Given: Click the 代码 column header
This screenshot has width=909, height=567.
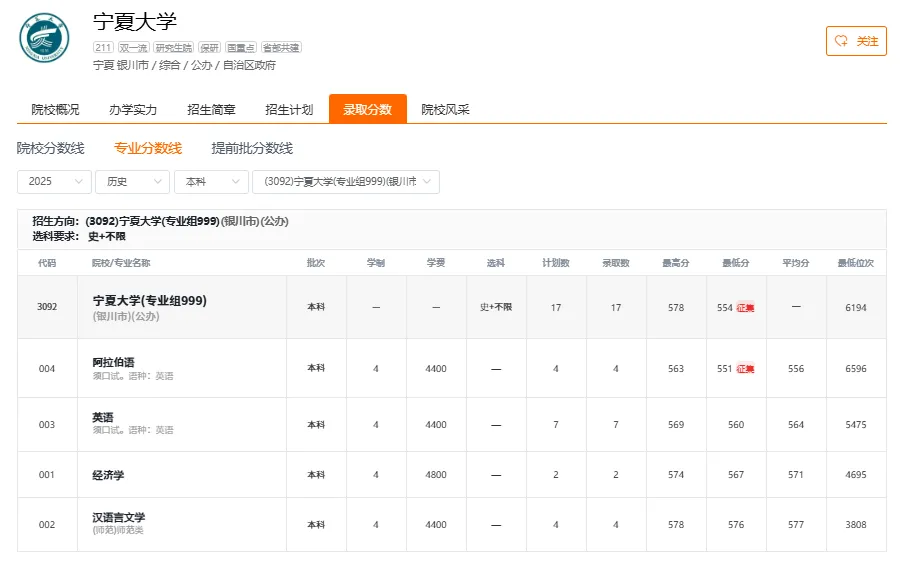Looking at the screenshot, I should [x=47, y=263].
